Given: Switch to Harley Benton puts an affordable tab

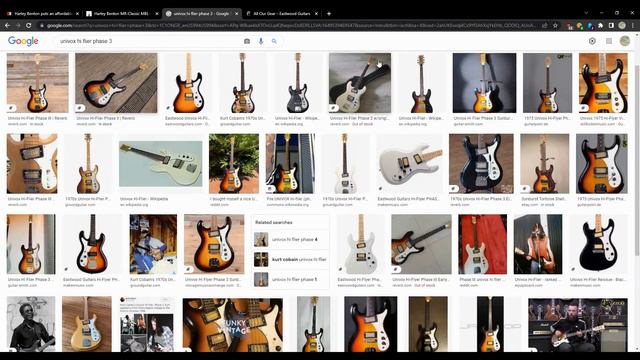Looking at the screenshot, I should (43, 13).
